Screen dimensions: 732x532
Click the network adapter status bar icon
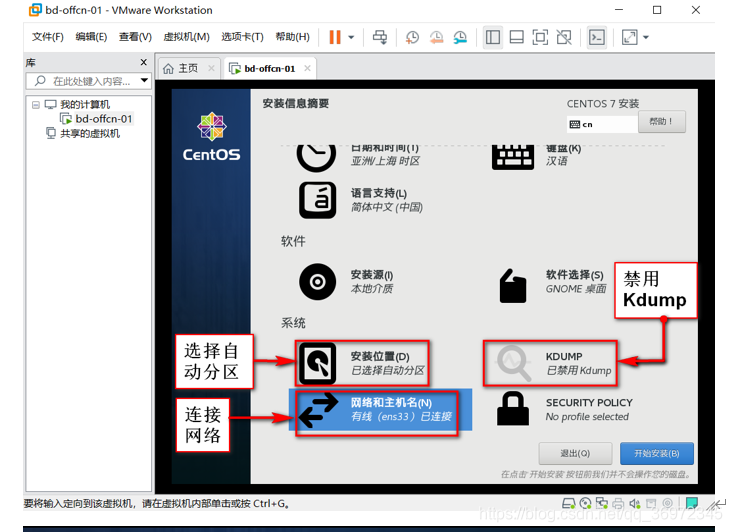tap(602, 503)
